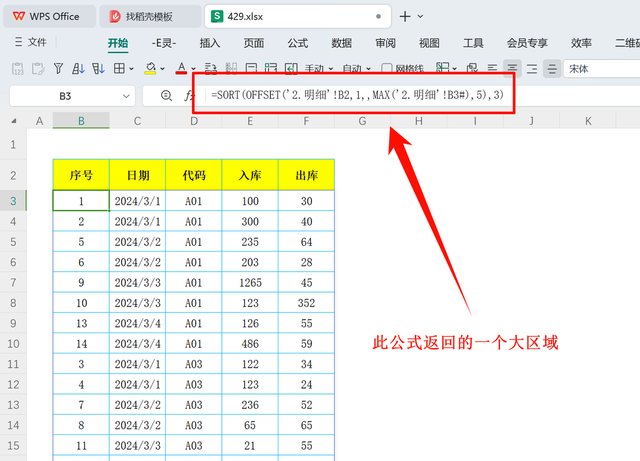Screen dimensions: 640x461
Task: Click the 2024/3/3 cell in row 15
Action: (138, 445)
